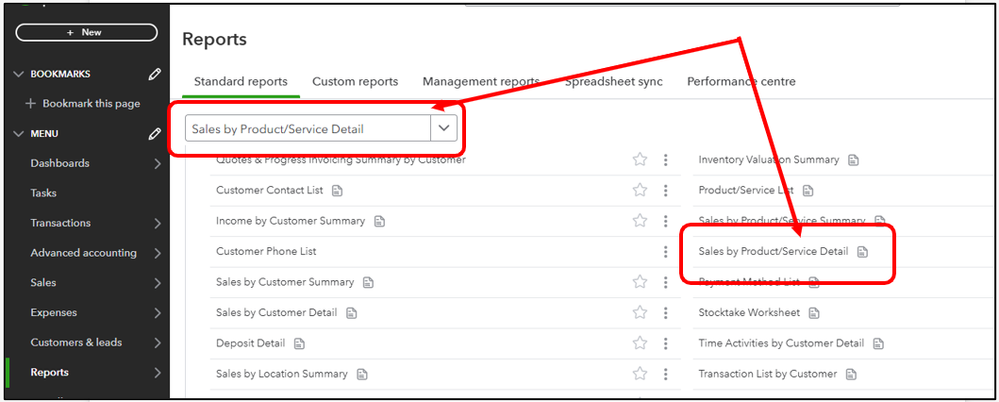Open more options for Income by Customer Summary
Screen dimensions: 999x402
point(666,220)
